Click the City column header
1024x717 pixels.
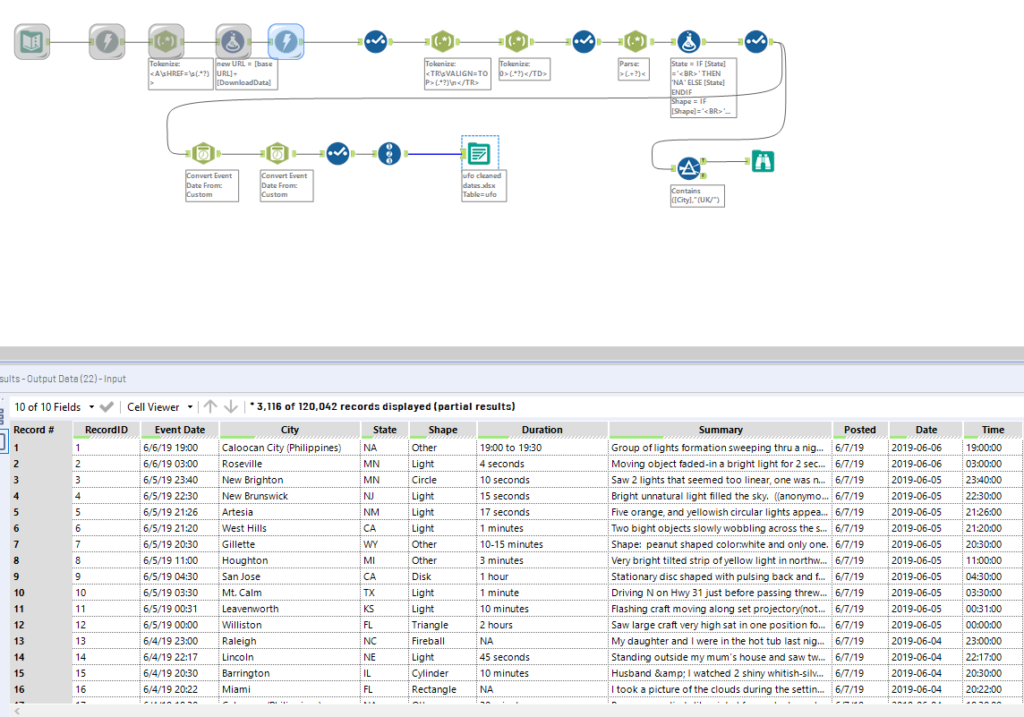[290, 430]
